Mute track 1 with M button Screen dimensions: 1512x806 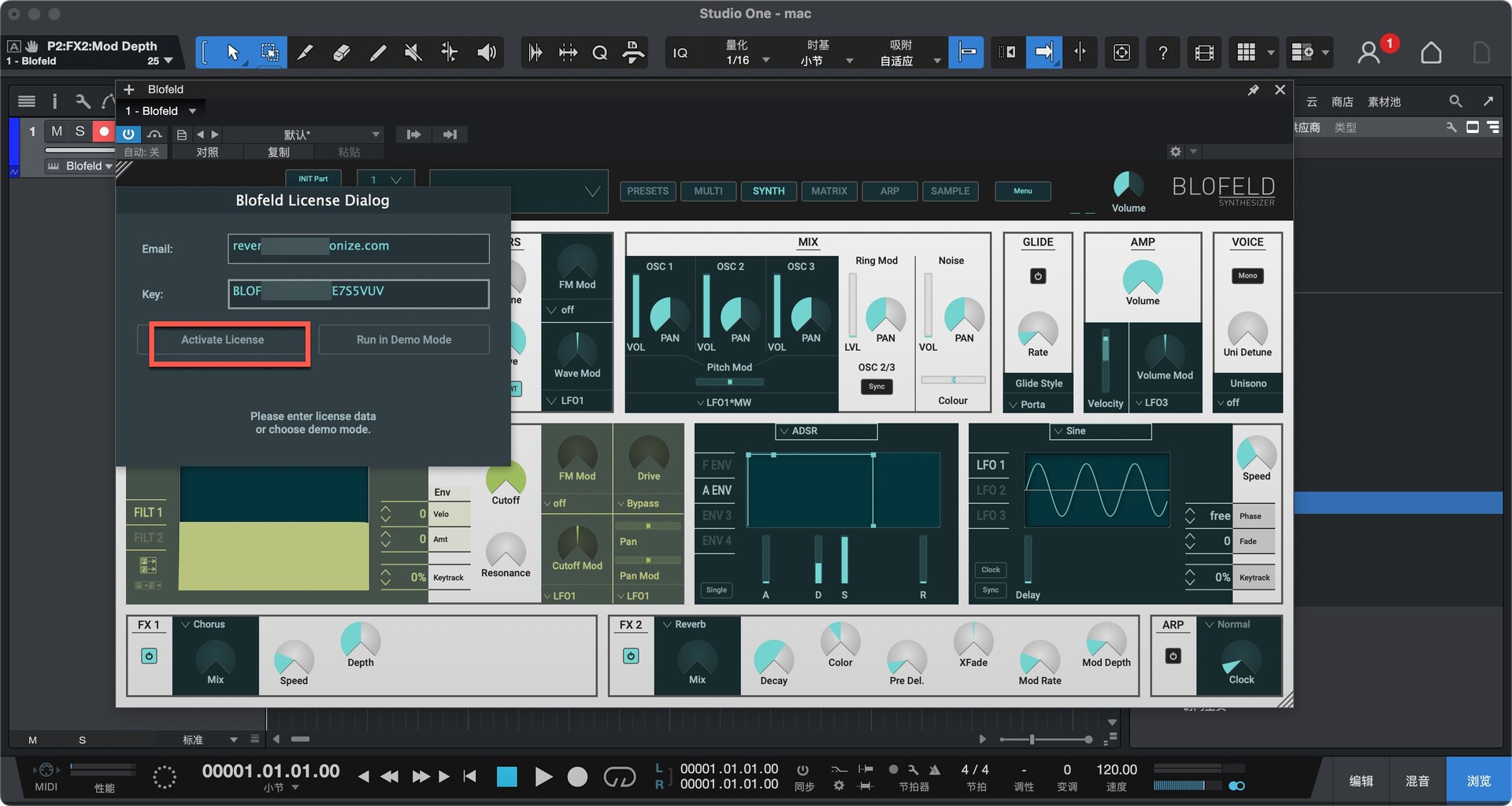(57, 131)
